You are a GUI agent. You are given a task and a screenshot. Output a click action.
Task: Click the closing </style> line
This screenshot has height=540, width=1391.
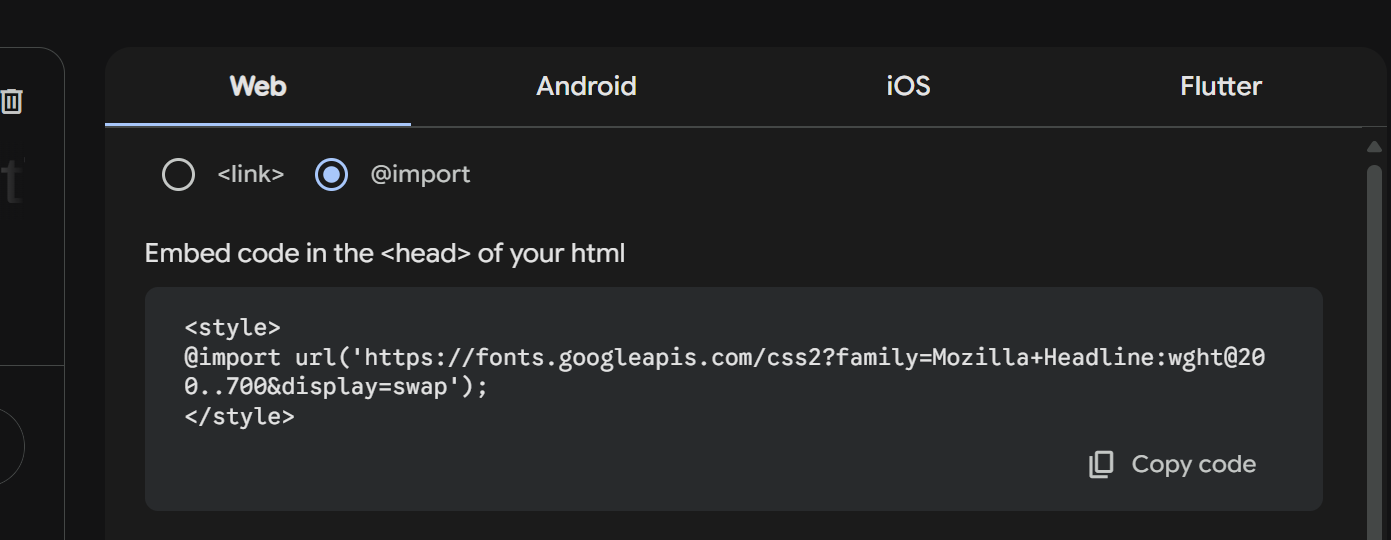point(240,417)
